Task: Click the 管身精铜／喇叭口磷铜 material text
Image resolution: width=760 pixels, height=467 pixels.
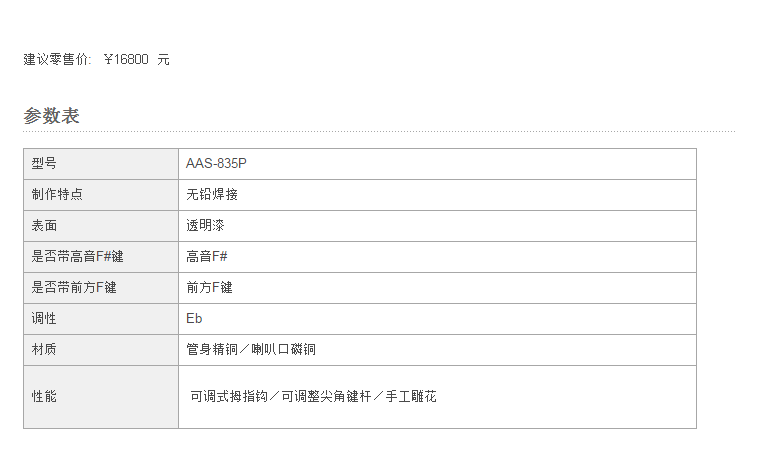Action: coord(251,349)
